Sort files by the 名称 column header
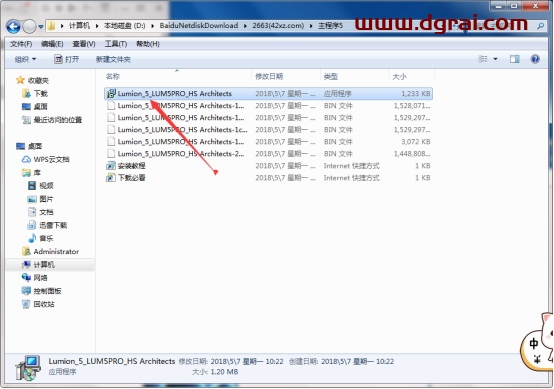Viewport: 554px width, 389px height. [113, 76]
